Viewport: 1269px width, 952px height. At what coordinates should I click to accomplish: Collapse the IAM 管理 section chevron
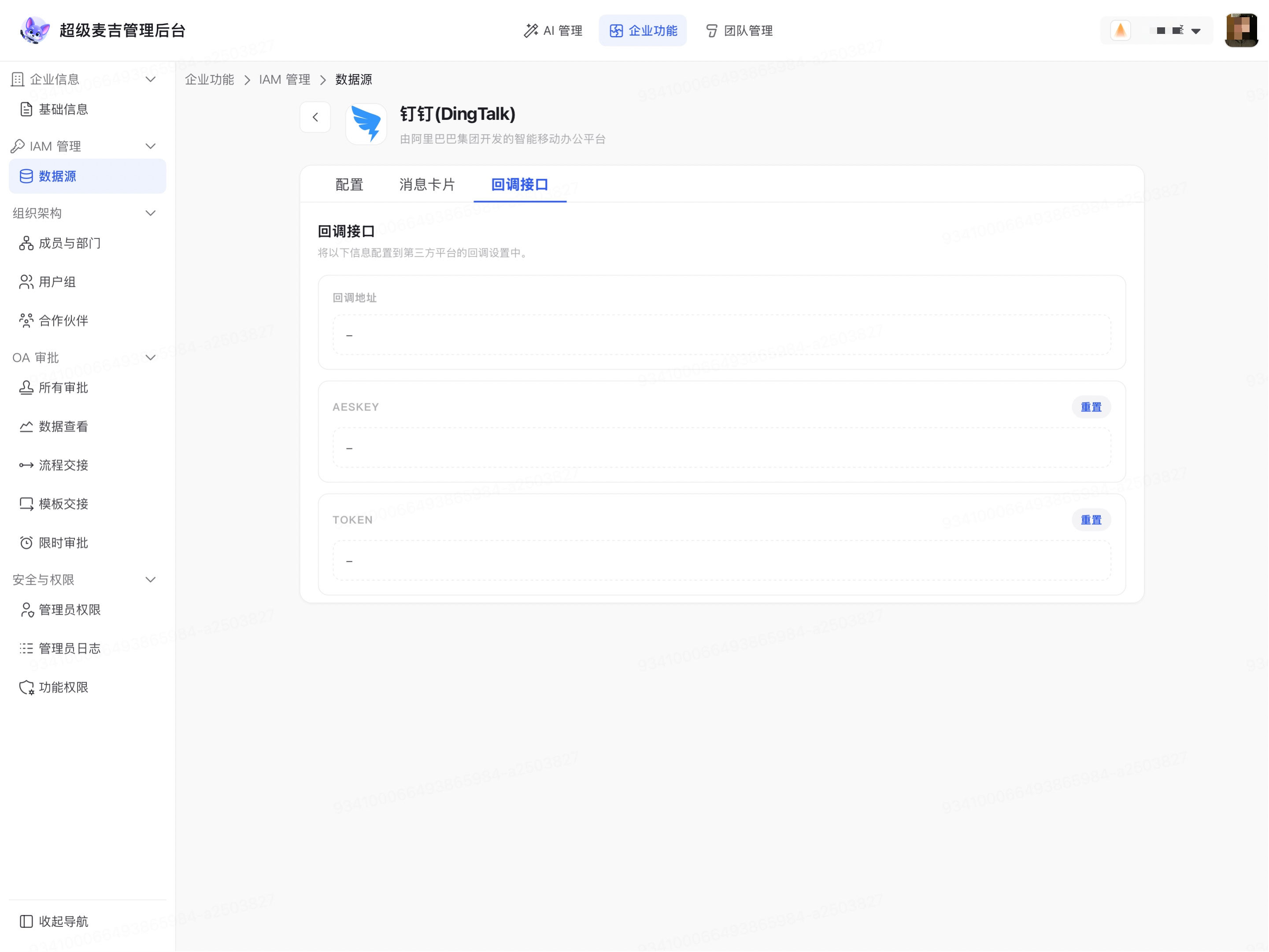(150, 146)
